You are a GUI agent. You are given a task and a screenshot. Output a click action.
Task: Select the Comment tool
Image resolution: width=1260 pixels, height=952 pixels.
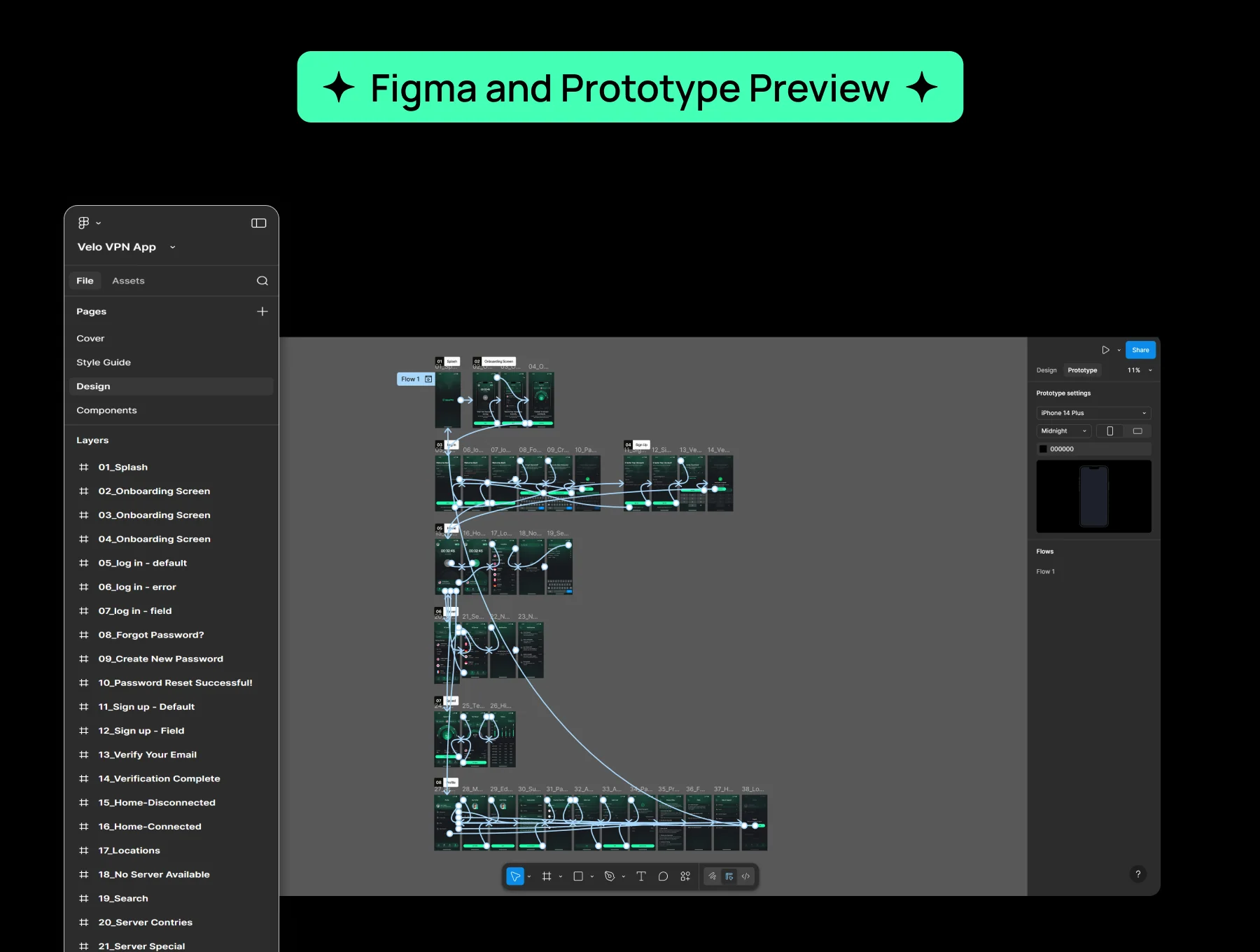(663, 876)
